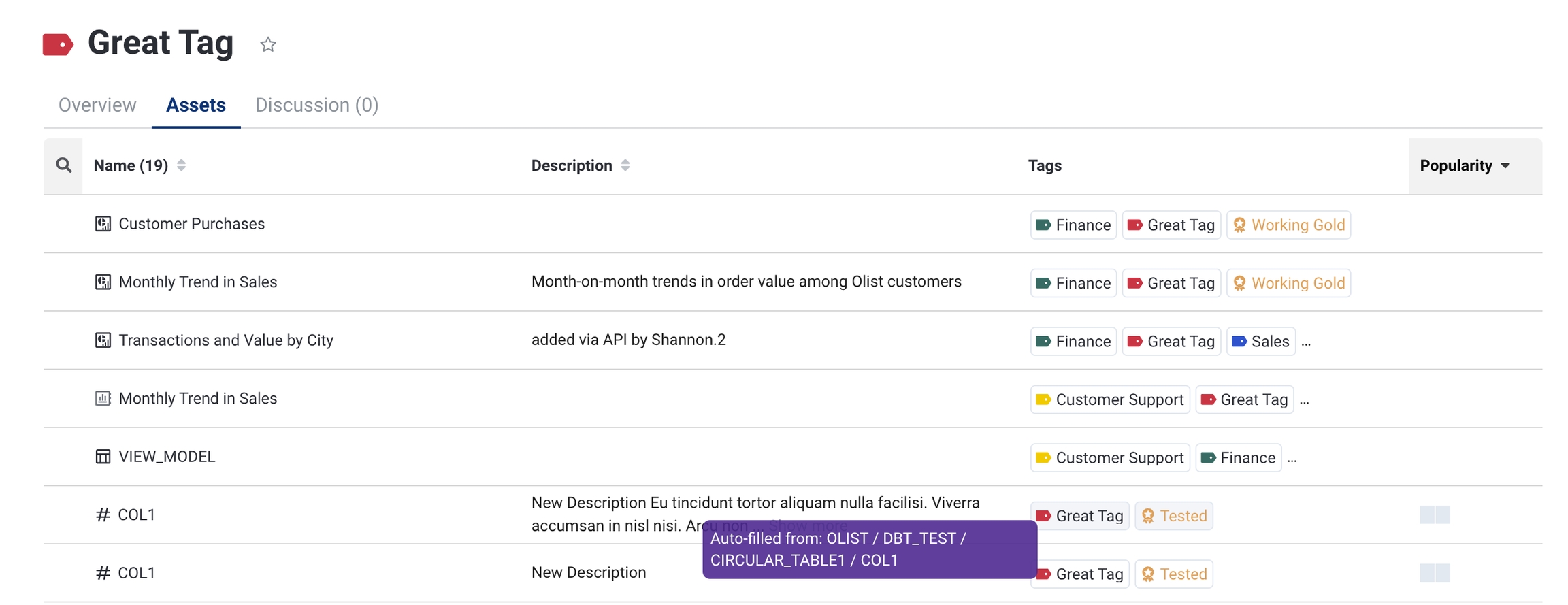Click Sales tag on Transactions by City row
Screen dimensions: 1568x605
click(1260, 342)
